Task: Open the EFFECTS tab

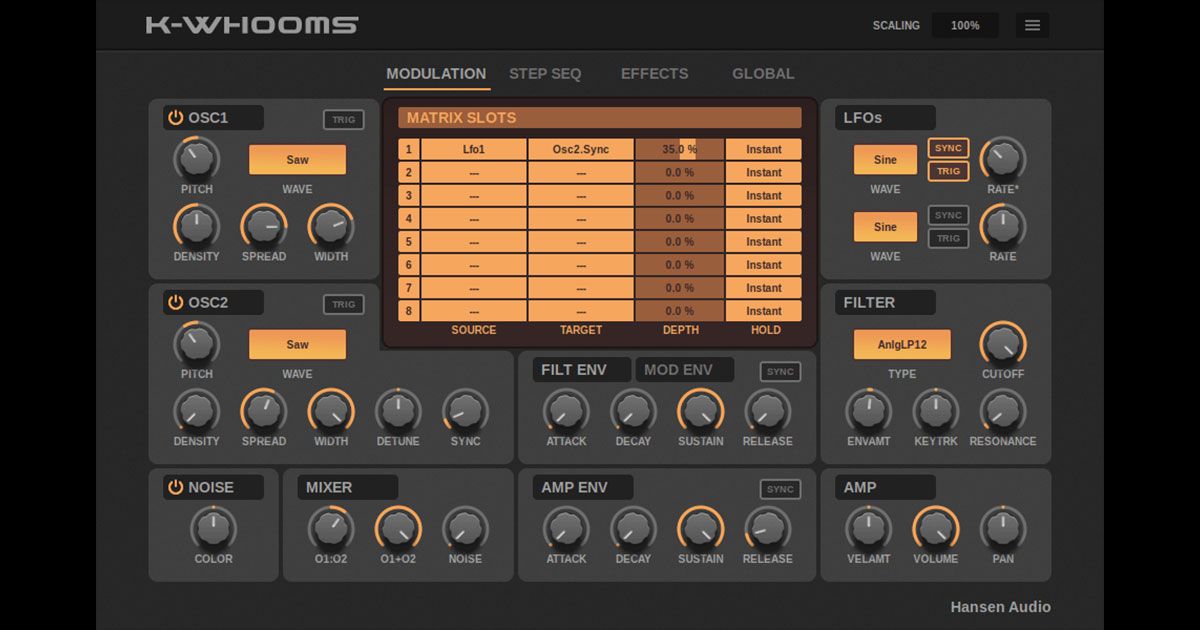Action: (654, 73)
